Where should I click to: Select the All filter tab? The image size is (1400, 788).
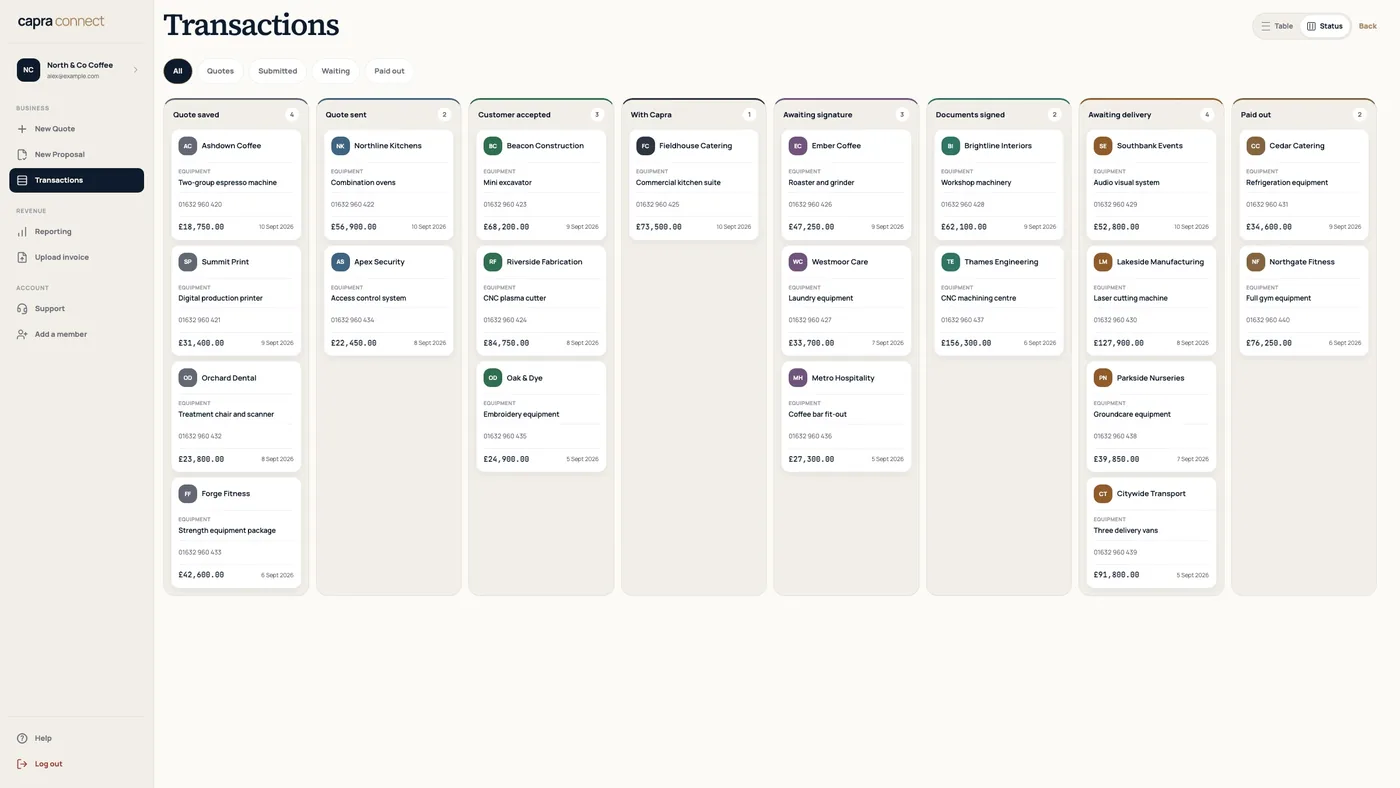[178, 71]
